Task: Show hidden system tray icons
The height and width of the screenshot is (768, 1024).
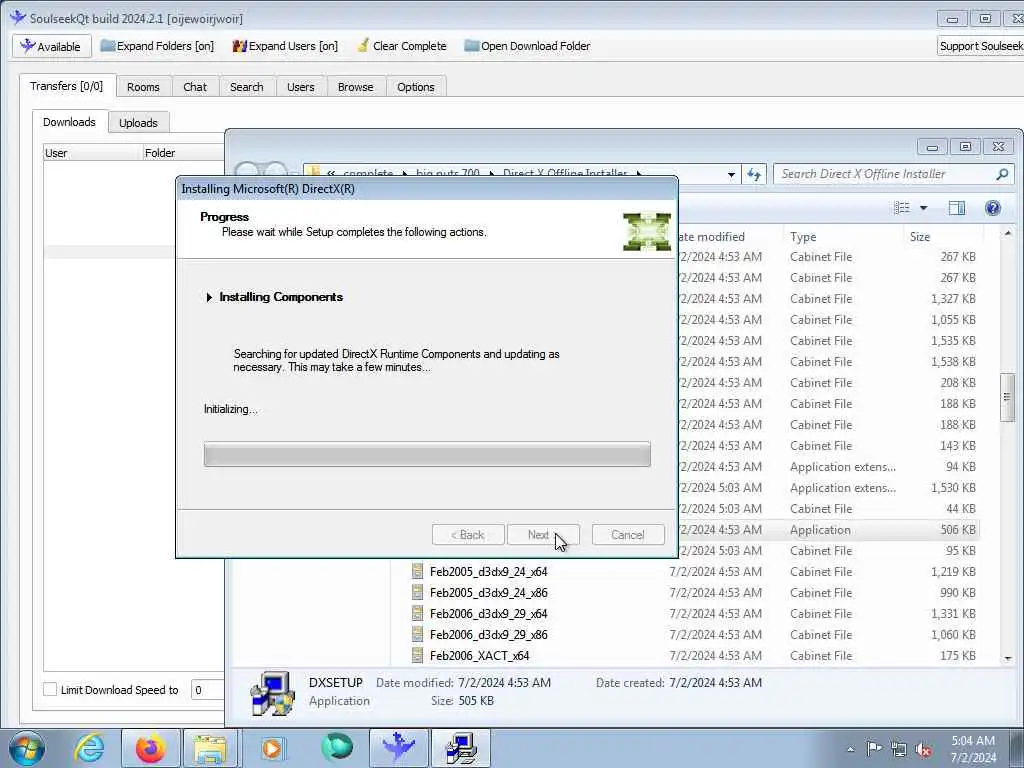Action: pyautogui.click(x=850, y=749)
